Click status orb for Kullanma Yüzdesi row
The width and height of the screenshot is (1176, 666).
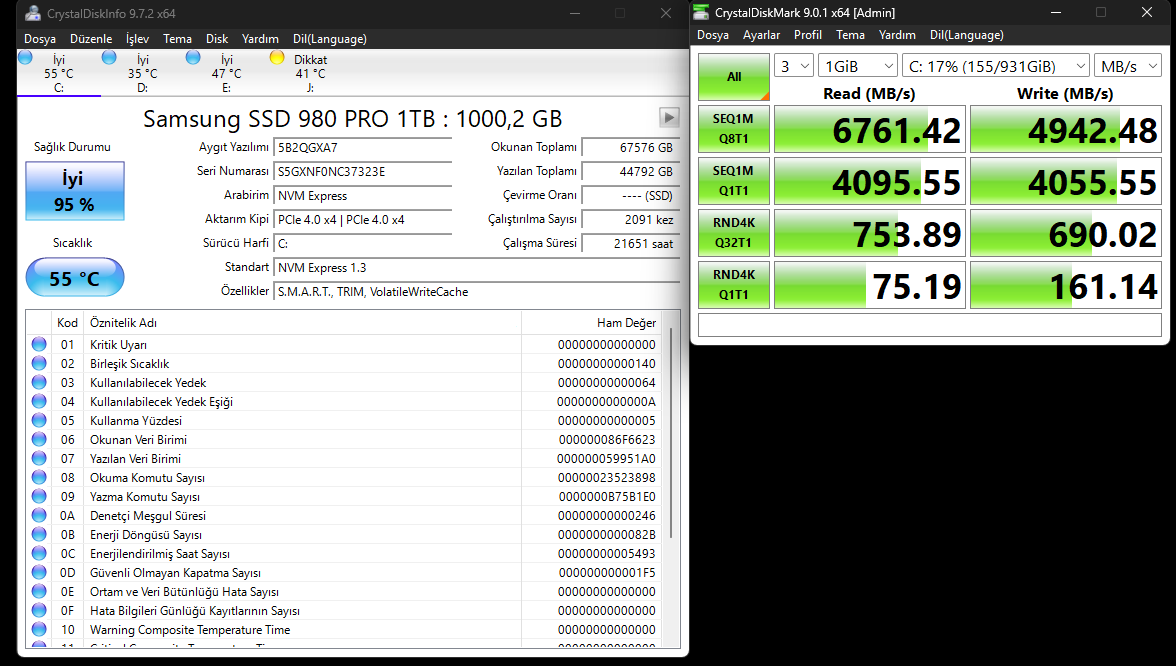pos(39,420)
